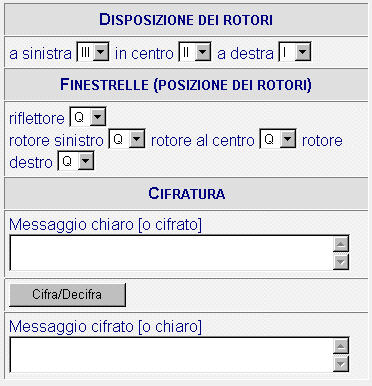Focus the Messaggio cifrato output text area
372x386 pixels.
[x=171, y=355]
